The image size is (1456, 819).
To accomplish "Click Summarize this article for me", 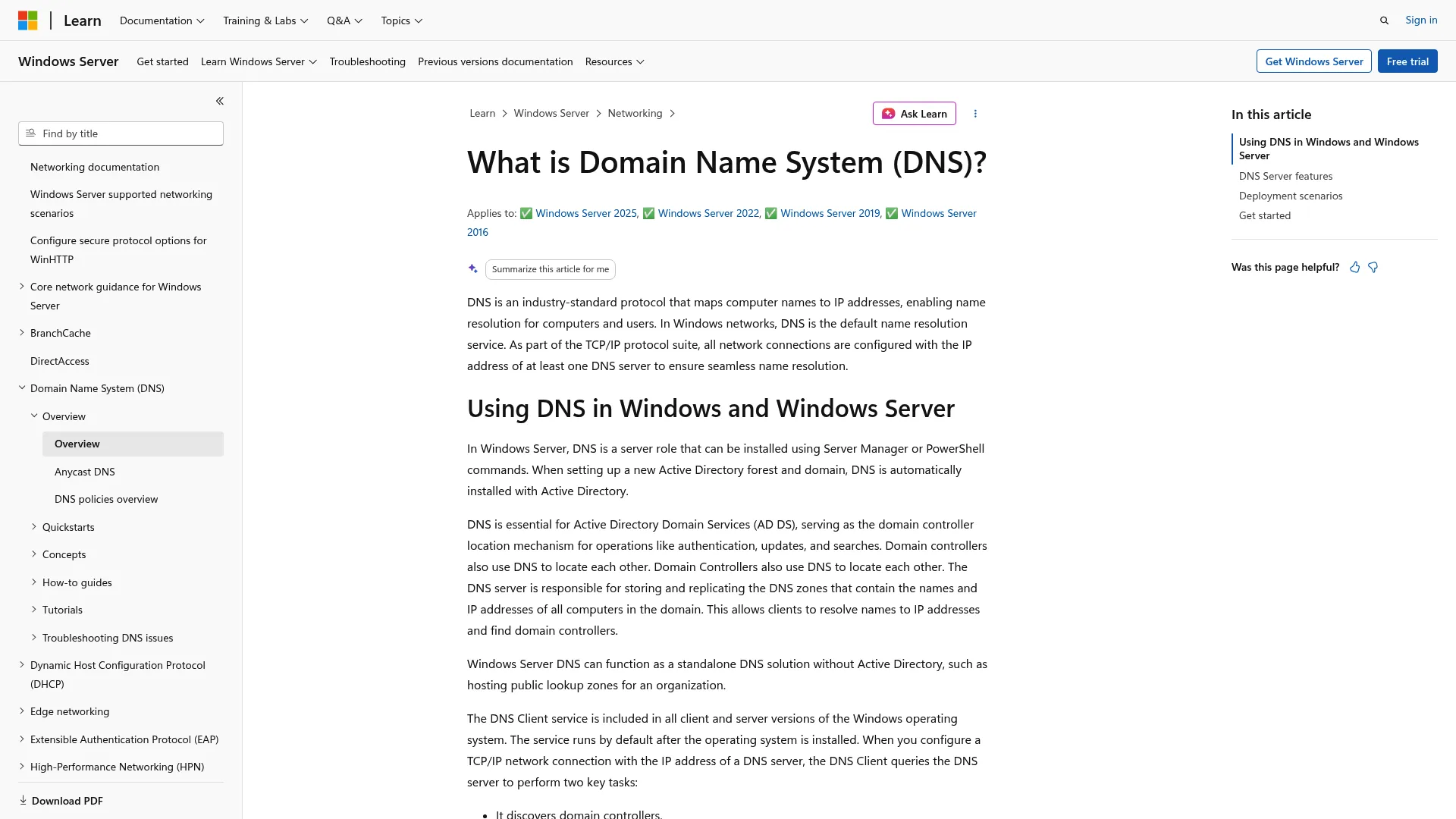I will point(551,269).
